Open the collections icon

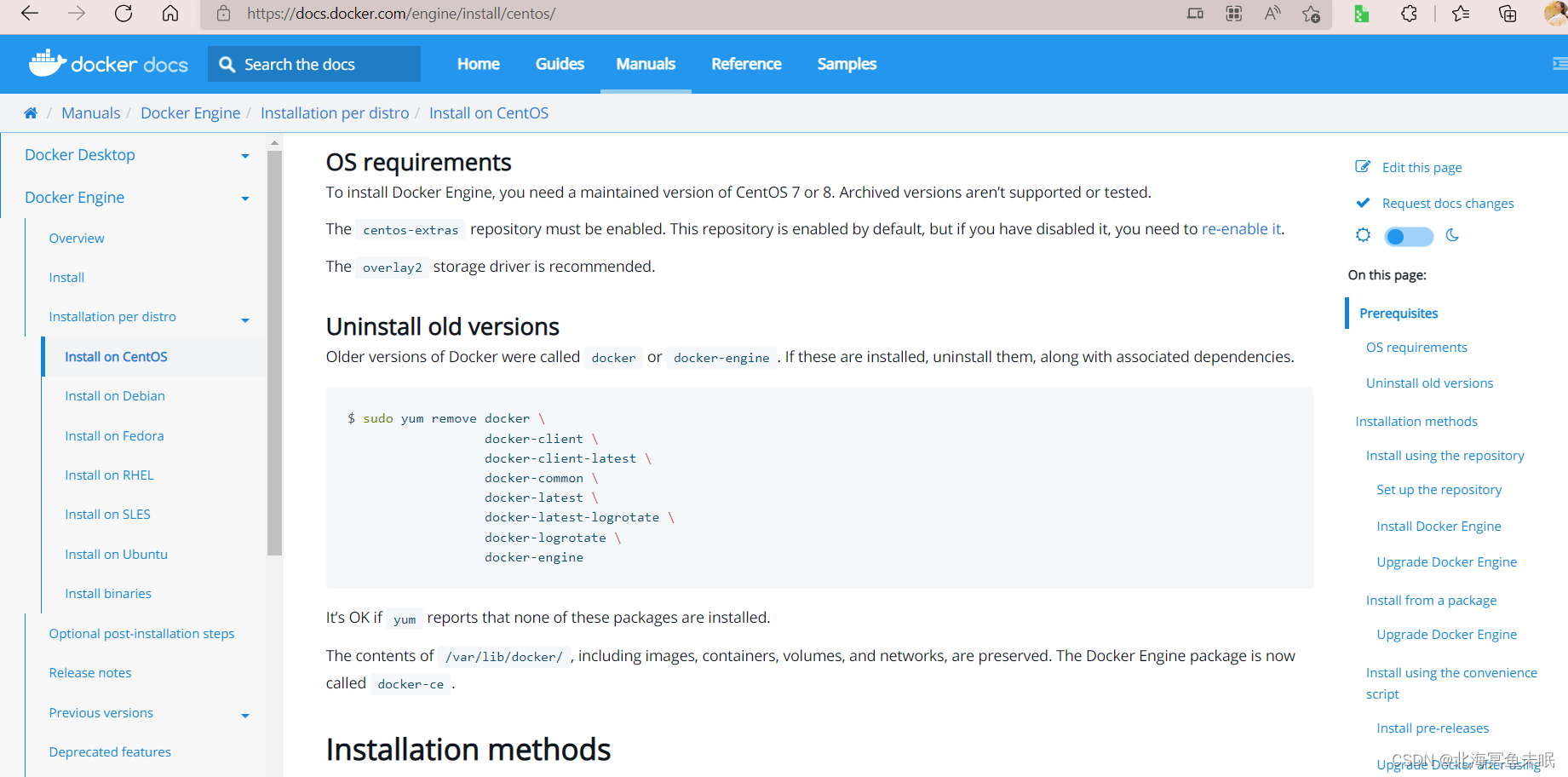(x=1508, y=14)
